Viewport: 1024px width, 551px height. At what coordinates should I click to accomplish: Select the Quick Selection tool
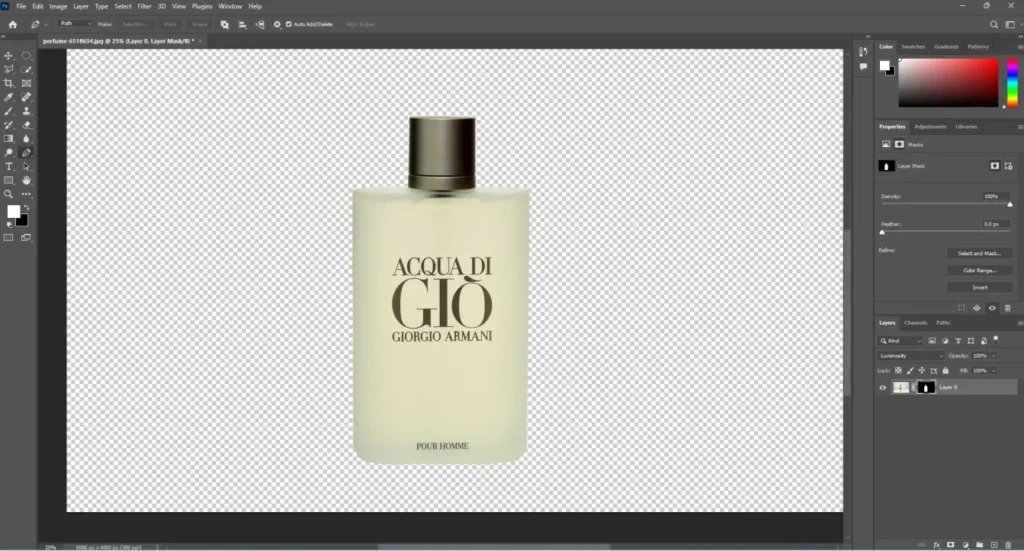tap(26, 69)
